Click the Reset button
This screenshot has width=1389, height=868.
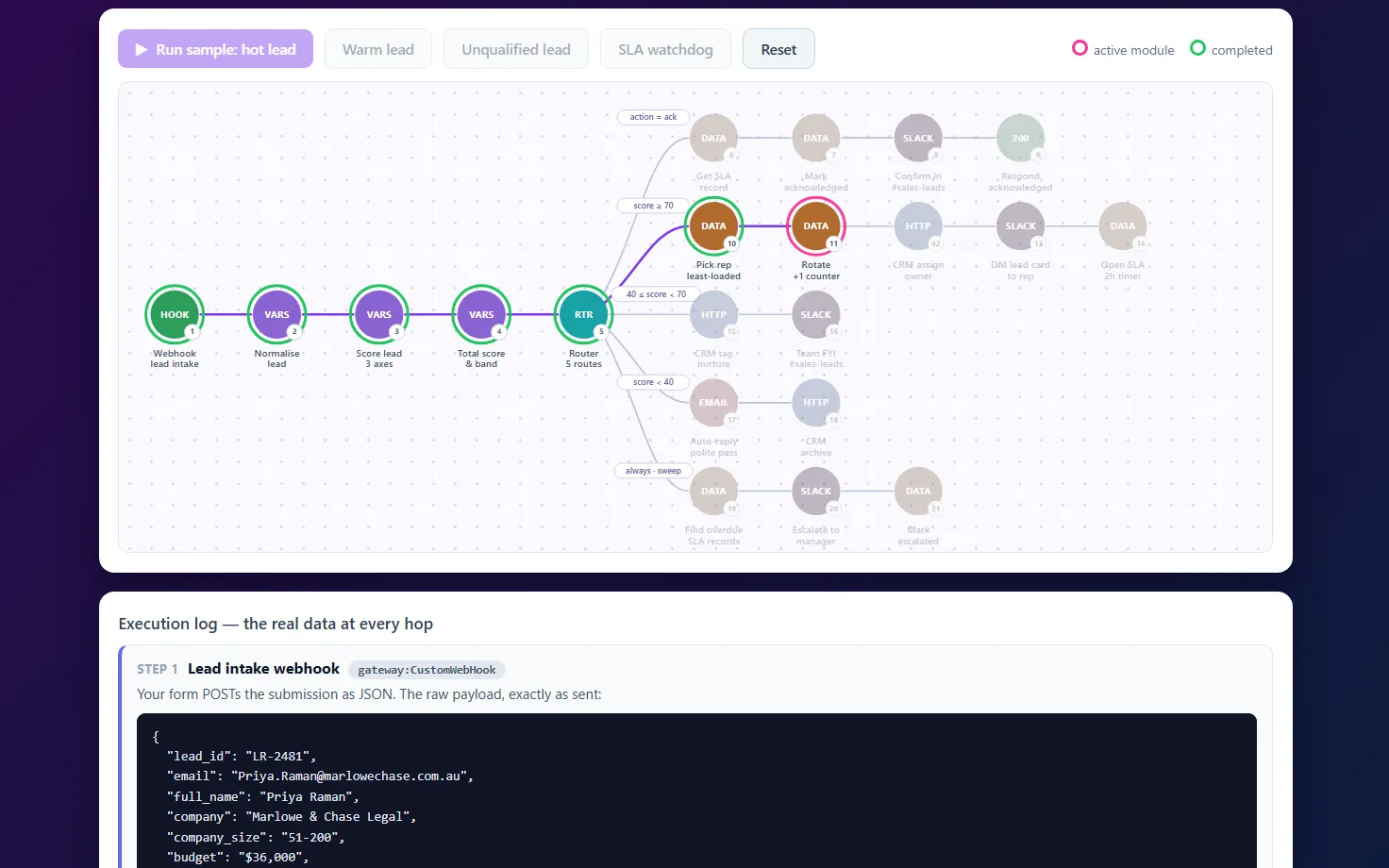[778, 49]
